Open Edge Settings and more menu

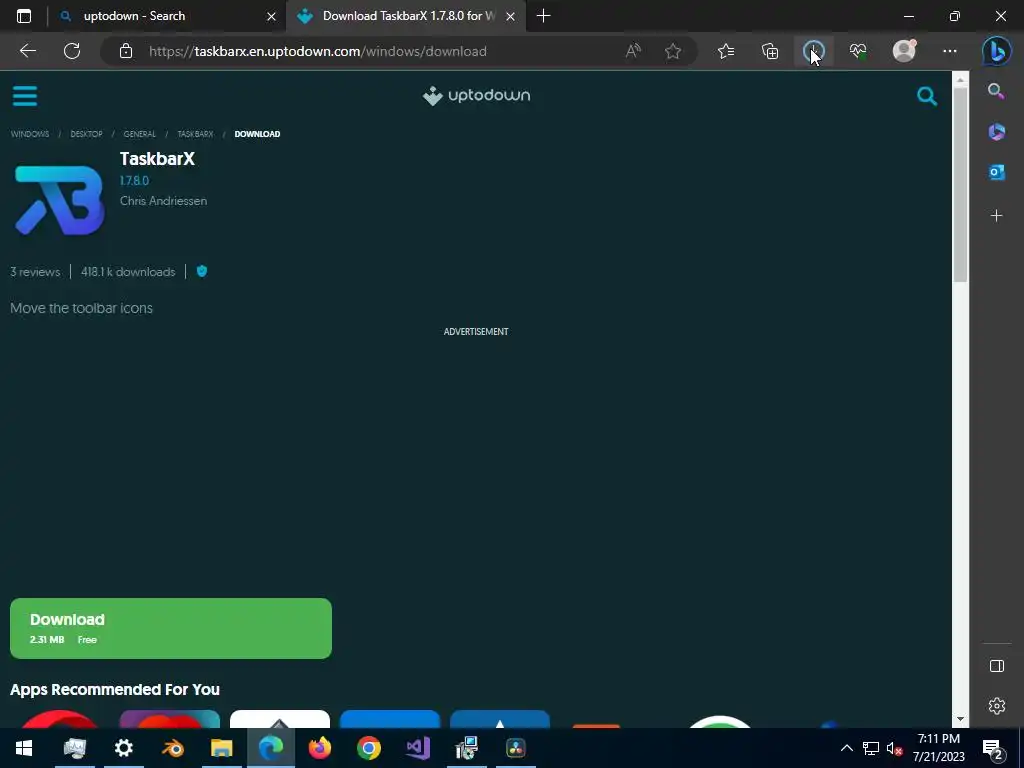click(x=950, y=51)
